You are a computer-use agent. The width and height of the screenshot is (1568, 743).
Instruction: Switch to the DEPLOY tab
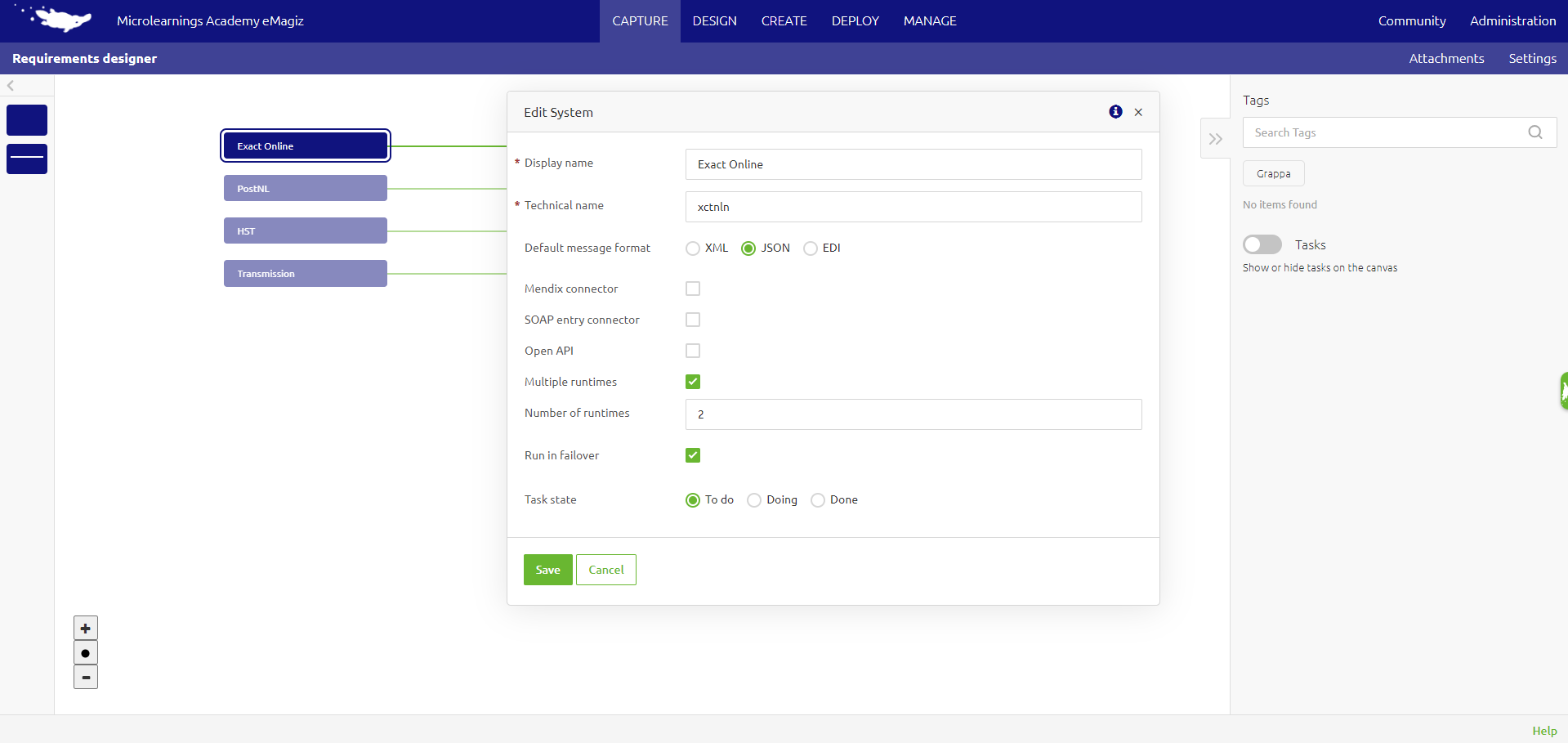click(x=855, y=20)
